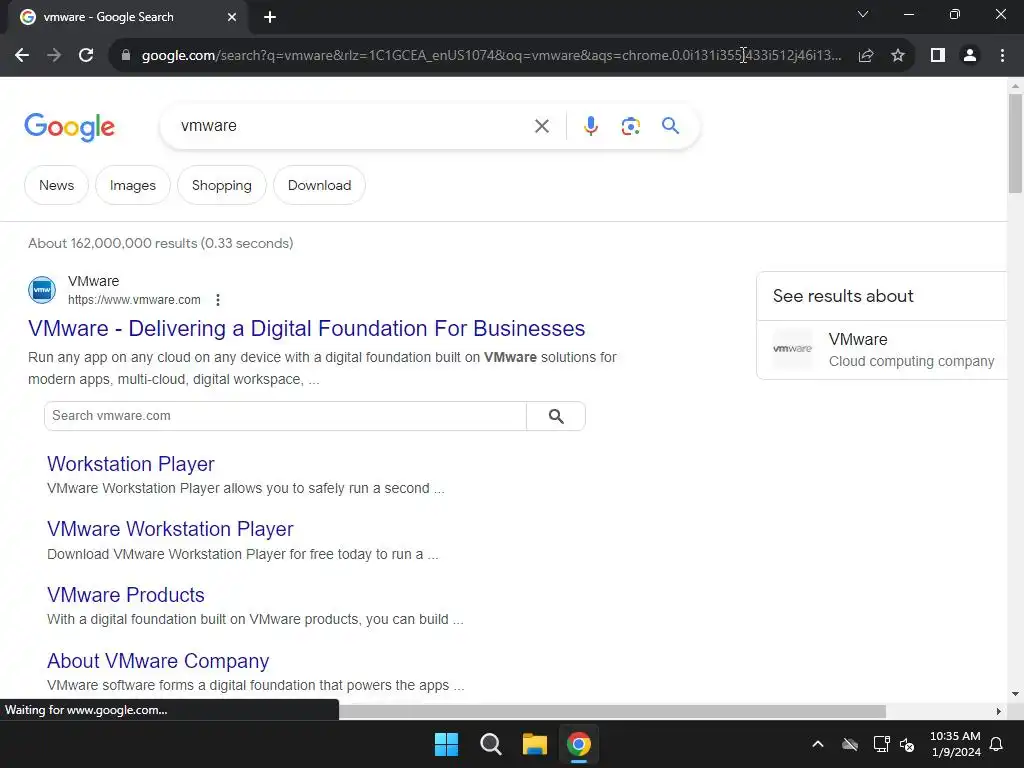
Task: Open Chrome's three-dot menu
Action: coord(1002,56)
